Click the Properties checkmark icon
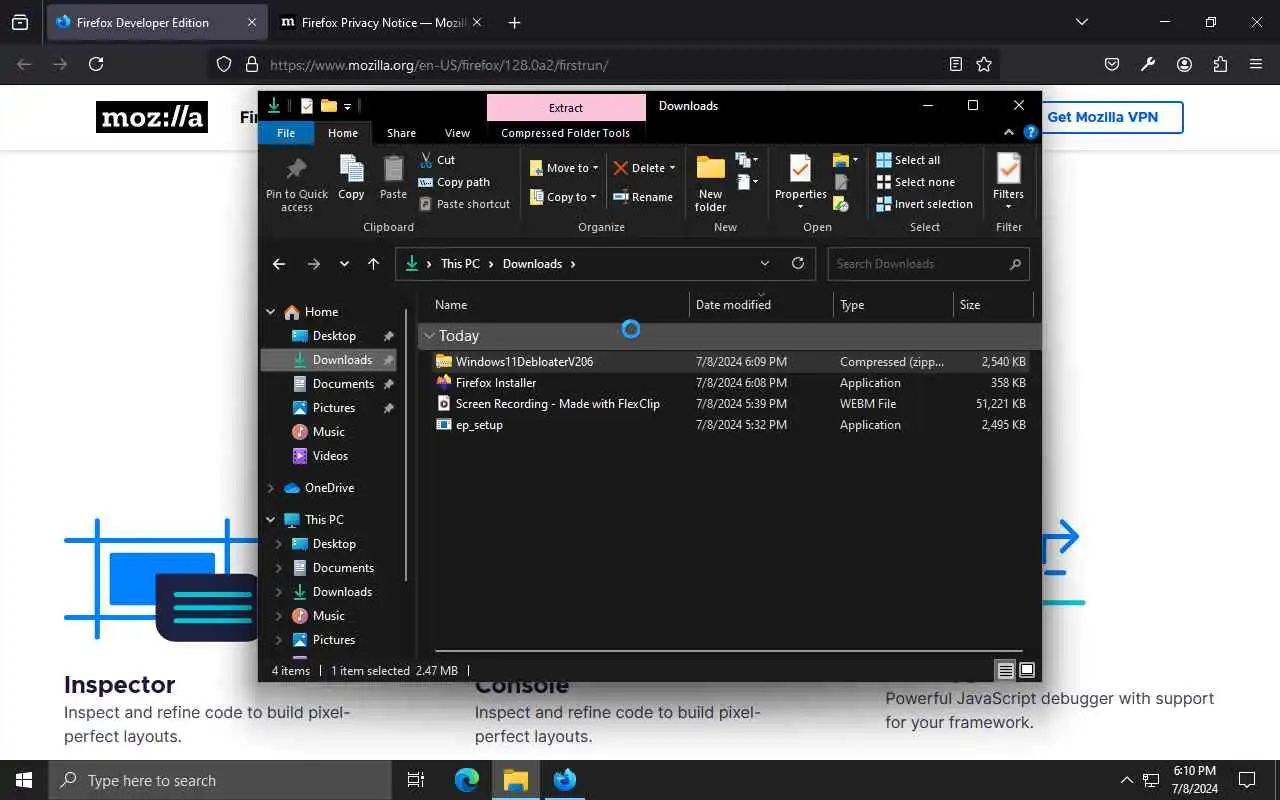The width and height of the screenshot is (1280, 800). (800, 168)
